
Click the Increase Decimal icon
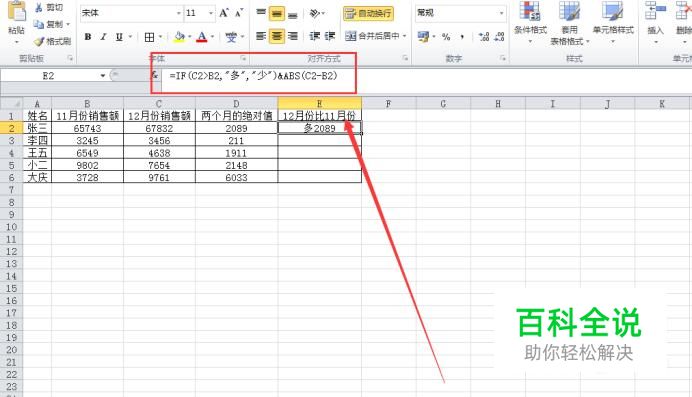pyautogui.click(x=484, y=37)
